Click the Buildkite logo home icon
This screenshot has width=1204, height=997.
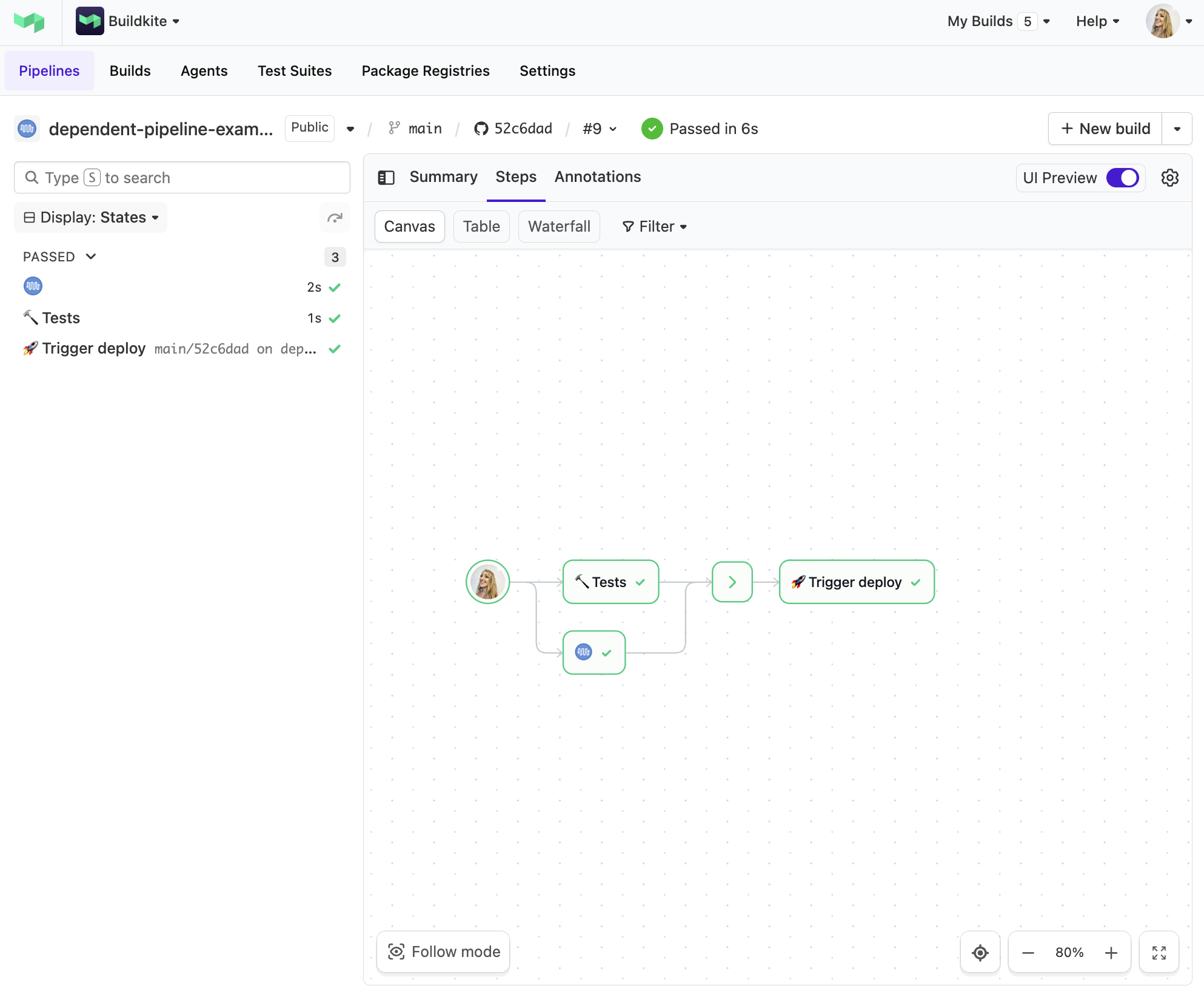click(29, 22)
